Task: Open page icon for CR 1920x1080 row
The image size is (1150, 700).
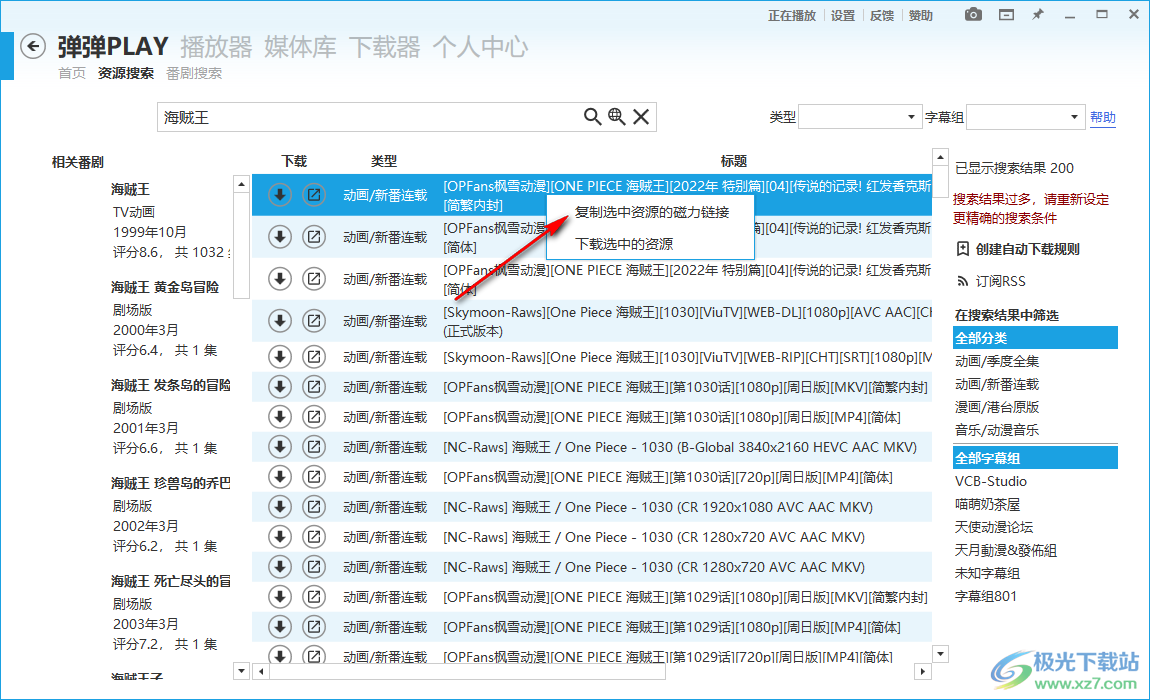Action: tap(314, 508)
